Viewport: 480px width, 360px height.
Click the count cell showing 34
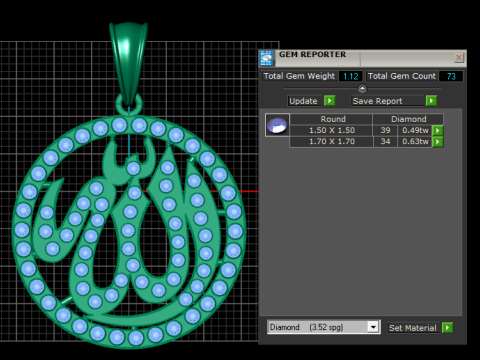(385, 142)
